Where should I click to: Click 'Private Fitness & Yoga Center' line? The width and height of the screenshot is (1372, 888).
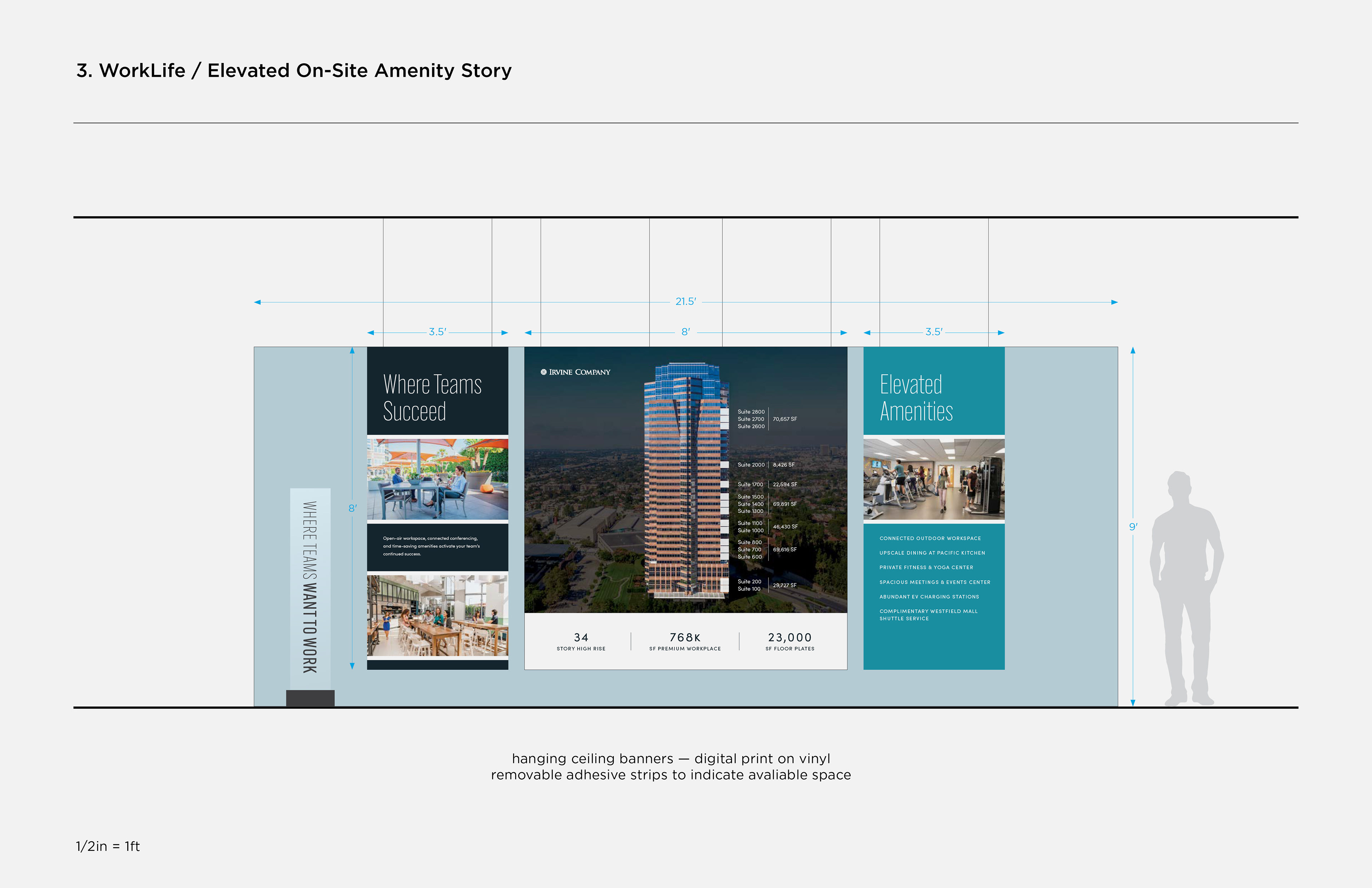pos(926,567)
